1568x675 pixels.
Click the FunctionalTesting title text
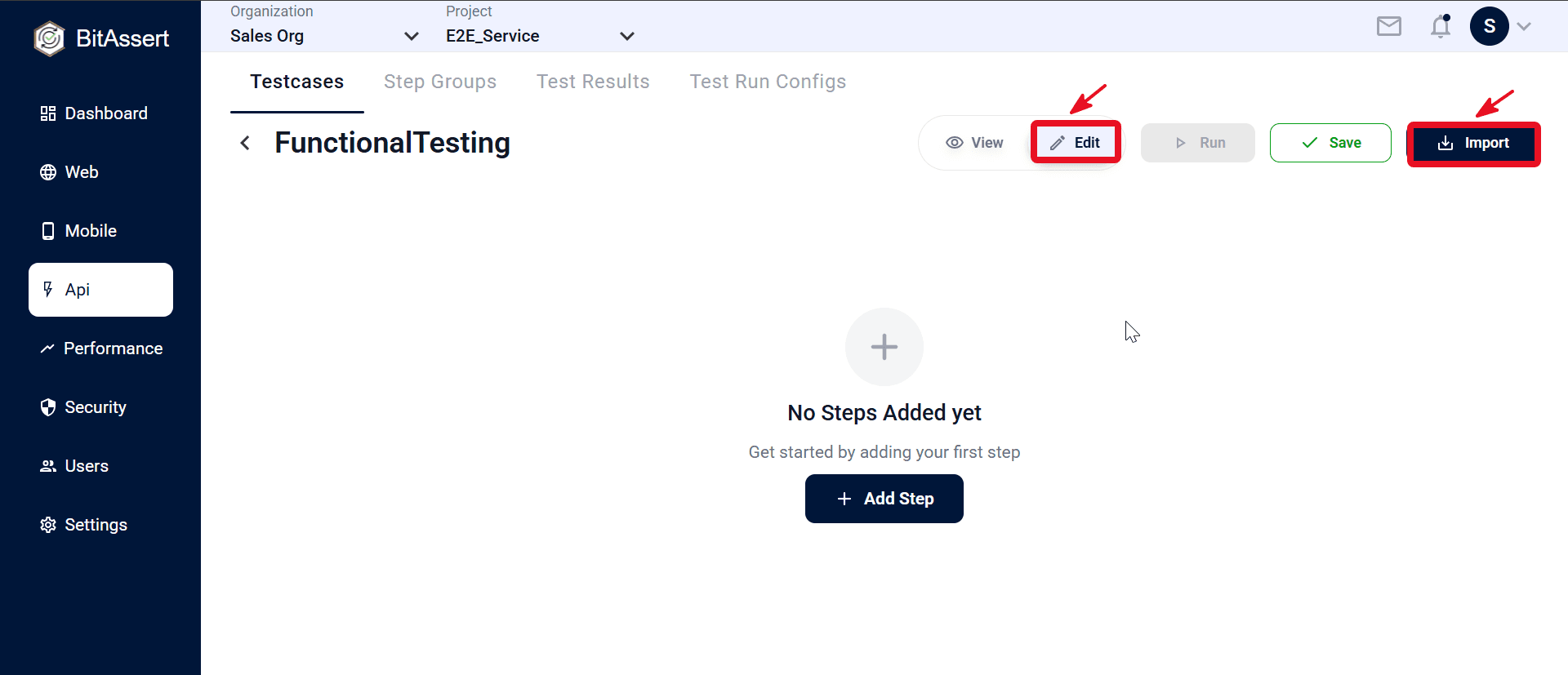click(393, 143)
